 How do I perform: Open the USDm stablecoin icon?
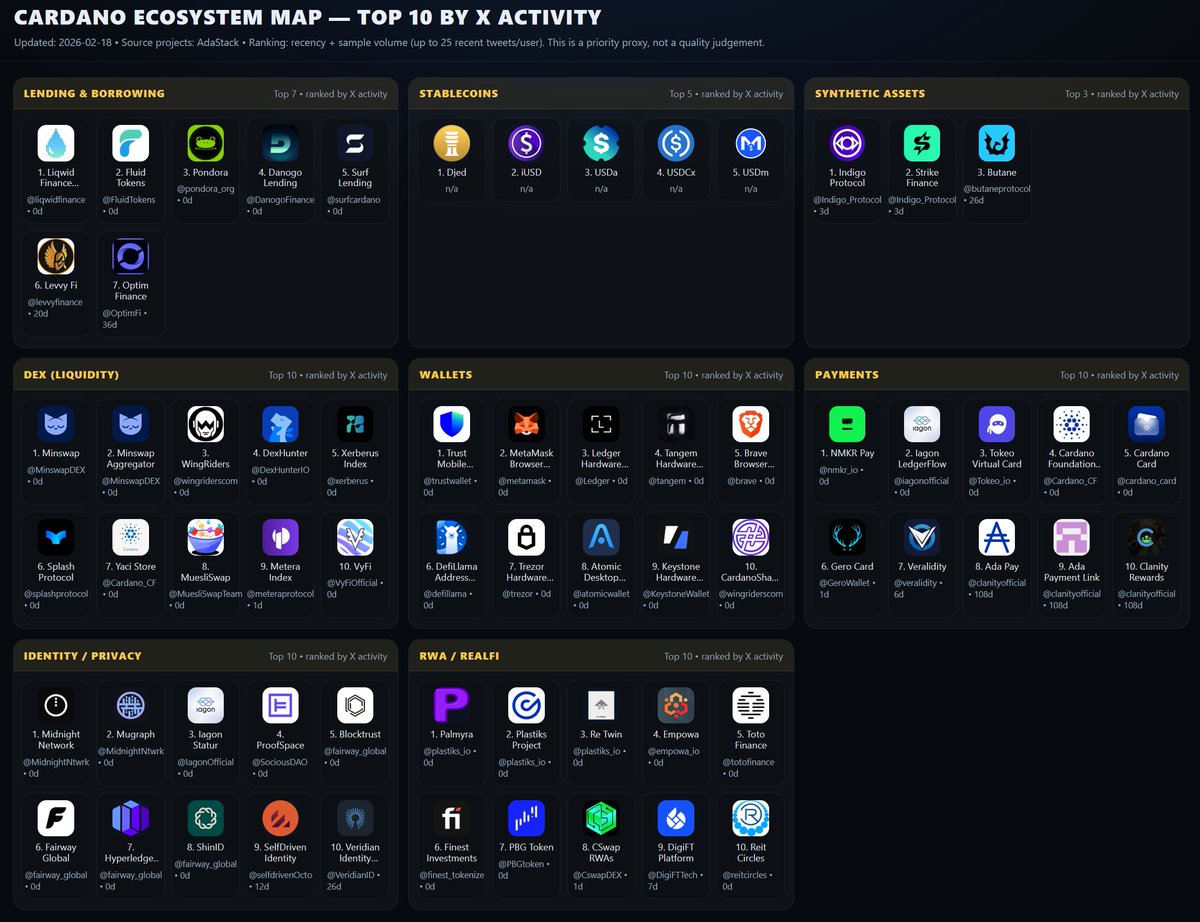[x=751, y=143]
